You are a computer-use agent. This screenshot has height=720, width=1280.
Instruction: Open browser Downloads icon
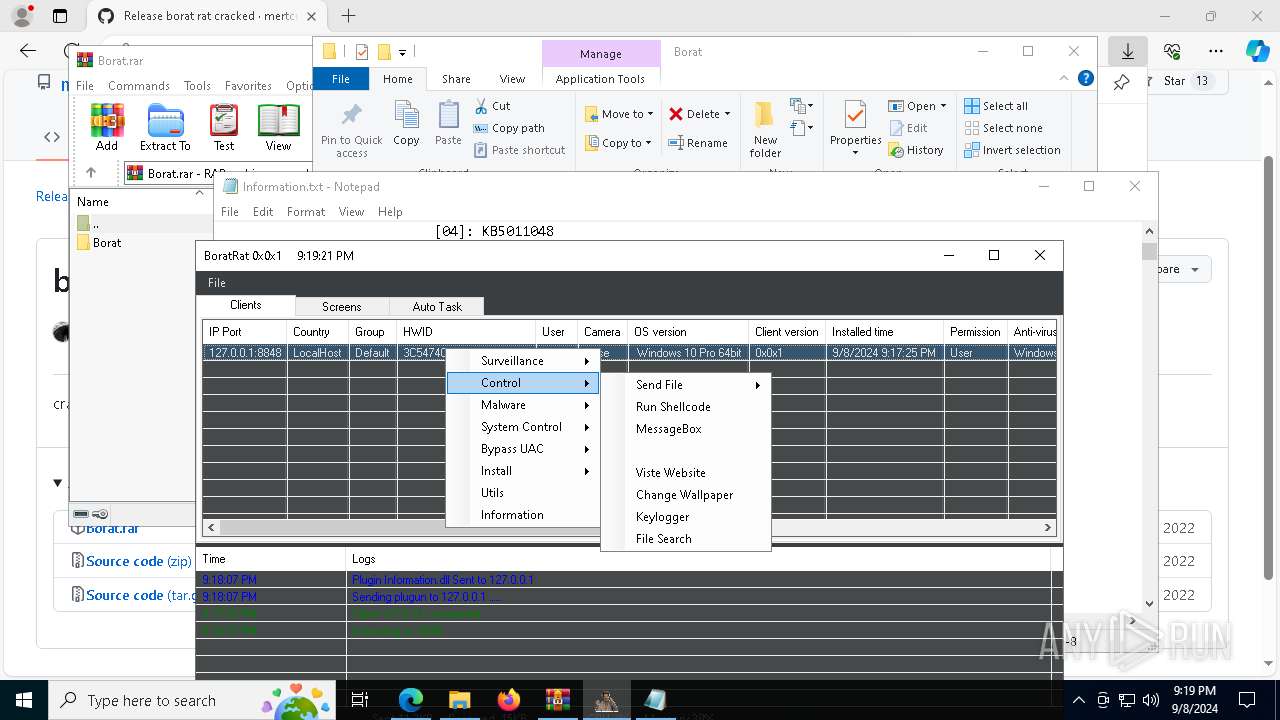pos(1128,51)
